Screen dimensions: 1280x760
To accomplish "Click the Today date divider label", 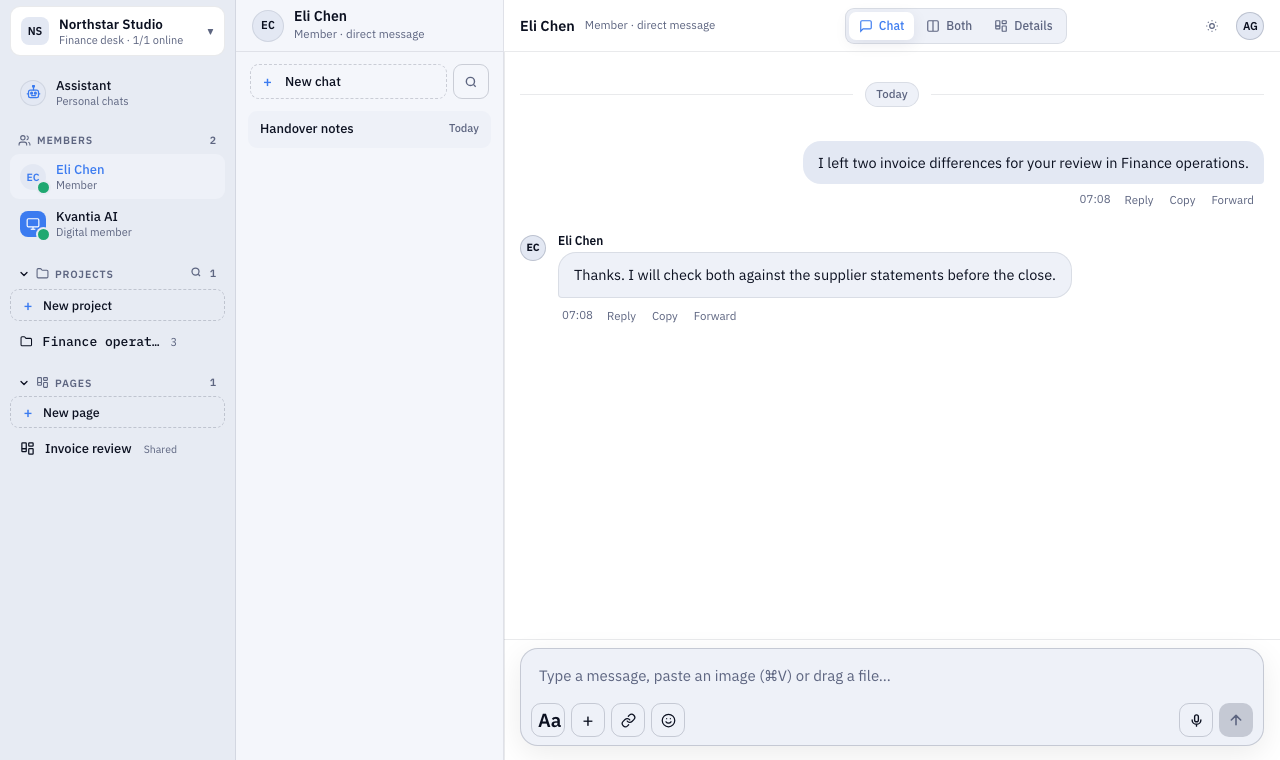I will pos(892,94).
